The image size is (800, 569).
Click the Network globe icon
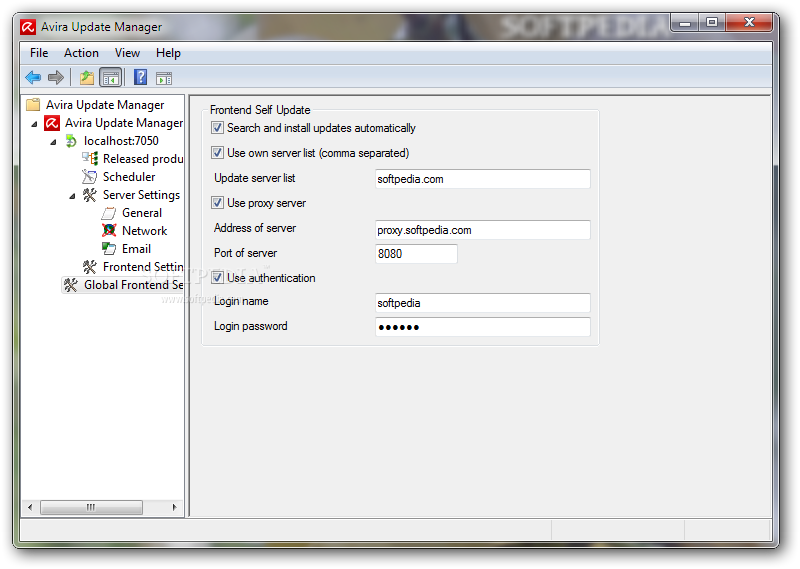point(109,231)
